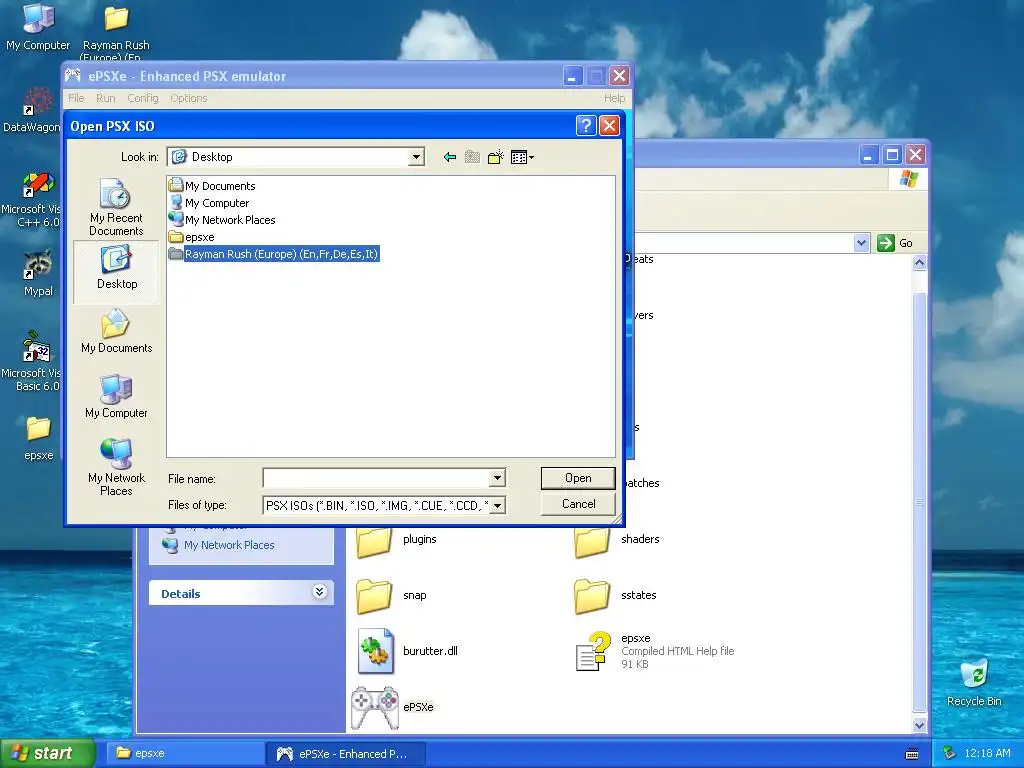Switch to epsxe taskbar button
1024x768 pixels.
184,754
